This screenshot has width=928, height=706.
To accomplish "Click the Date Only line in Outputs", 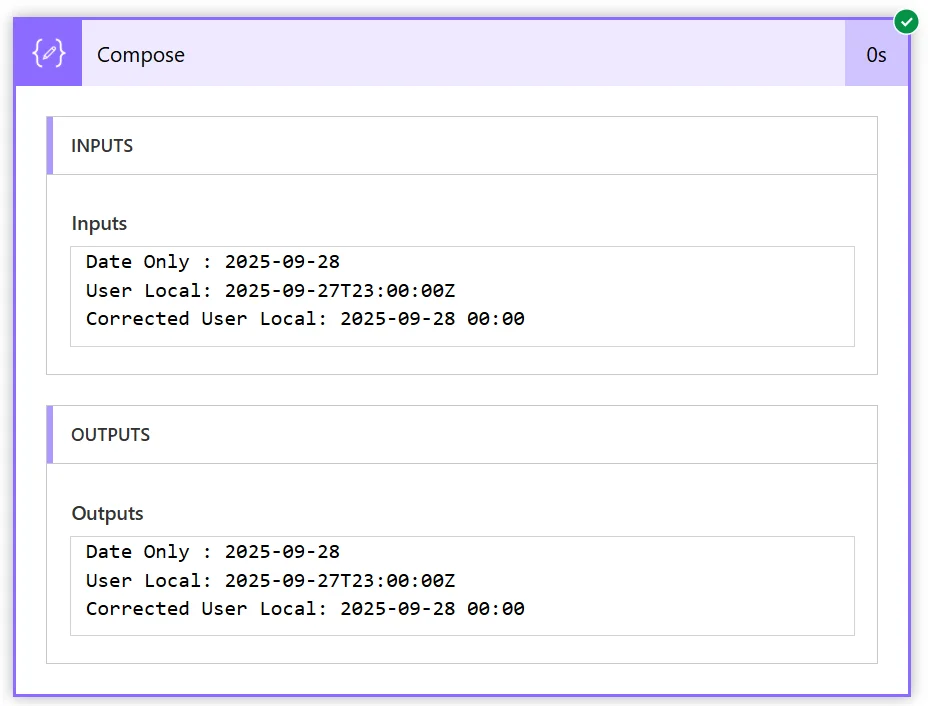I will pyautogui.click(x=213, y=552).
